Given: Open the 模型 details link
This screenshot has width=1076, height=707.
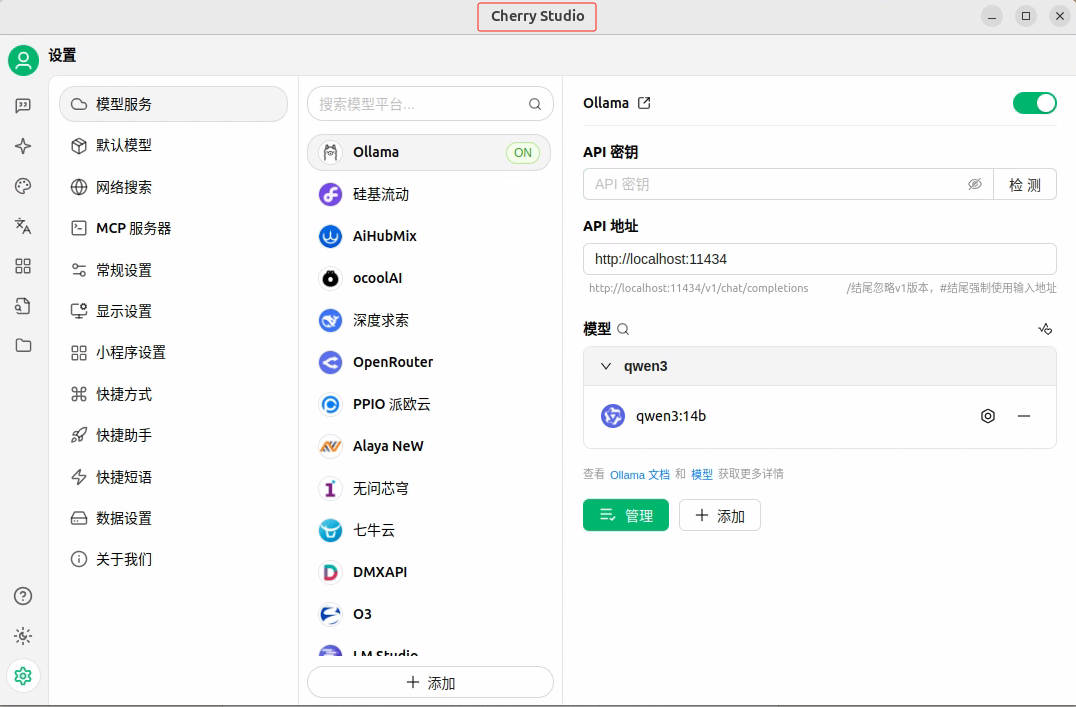Looking at the screenshot, I should 701,474.
